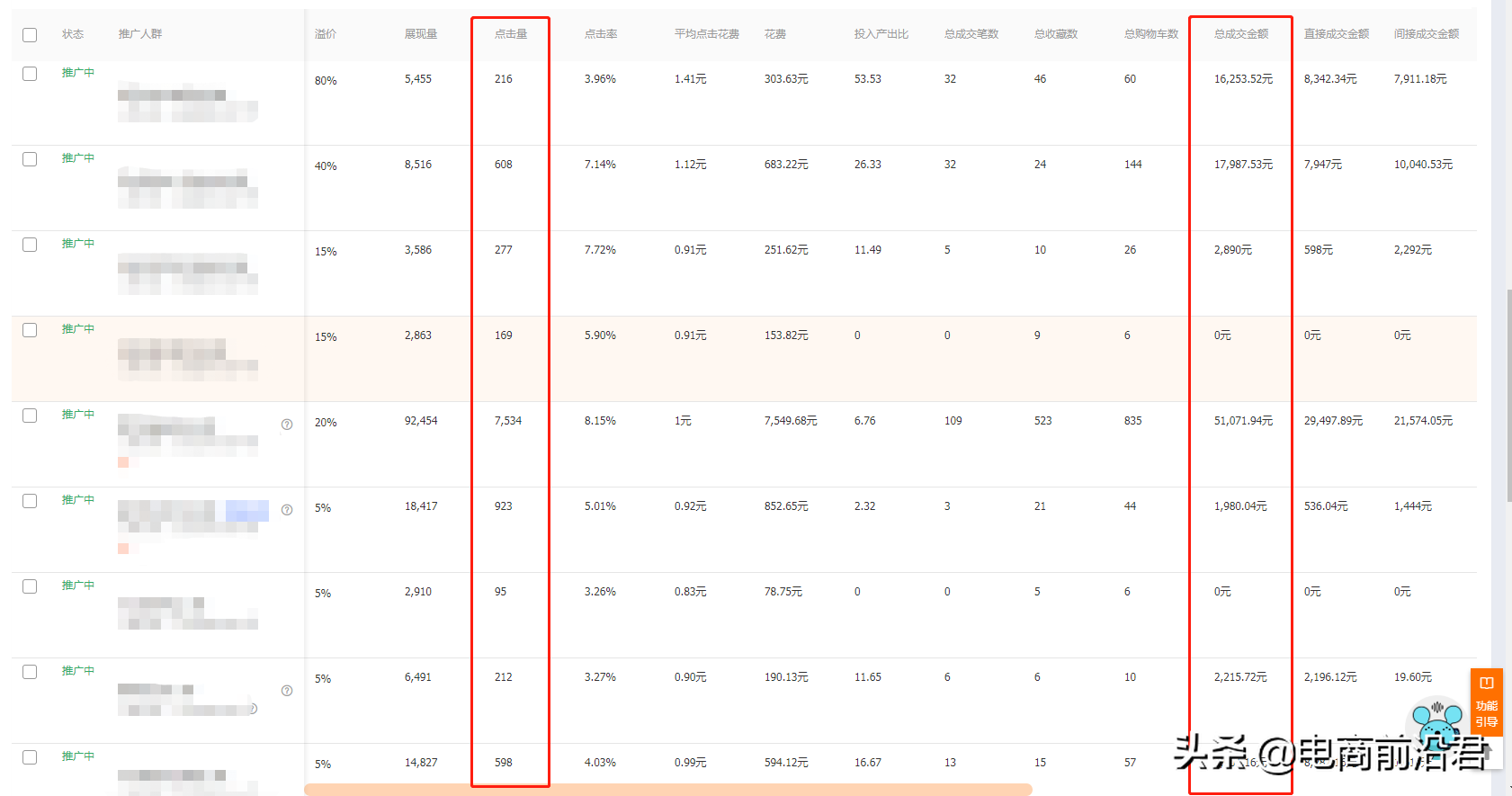This screenshot has height=796, width=1512.
Task: Check the row with 6,491 impressions
Action: 30,672
